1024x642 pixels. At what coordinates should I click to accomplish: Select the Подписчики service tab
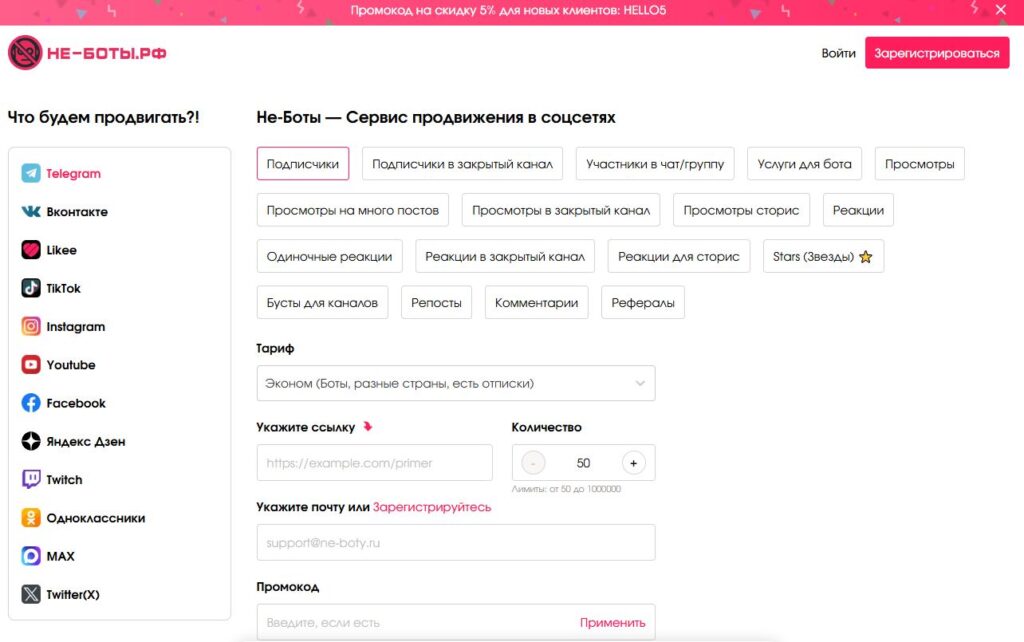pos(303,164)
